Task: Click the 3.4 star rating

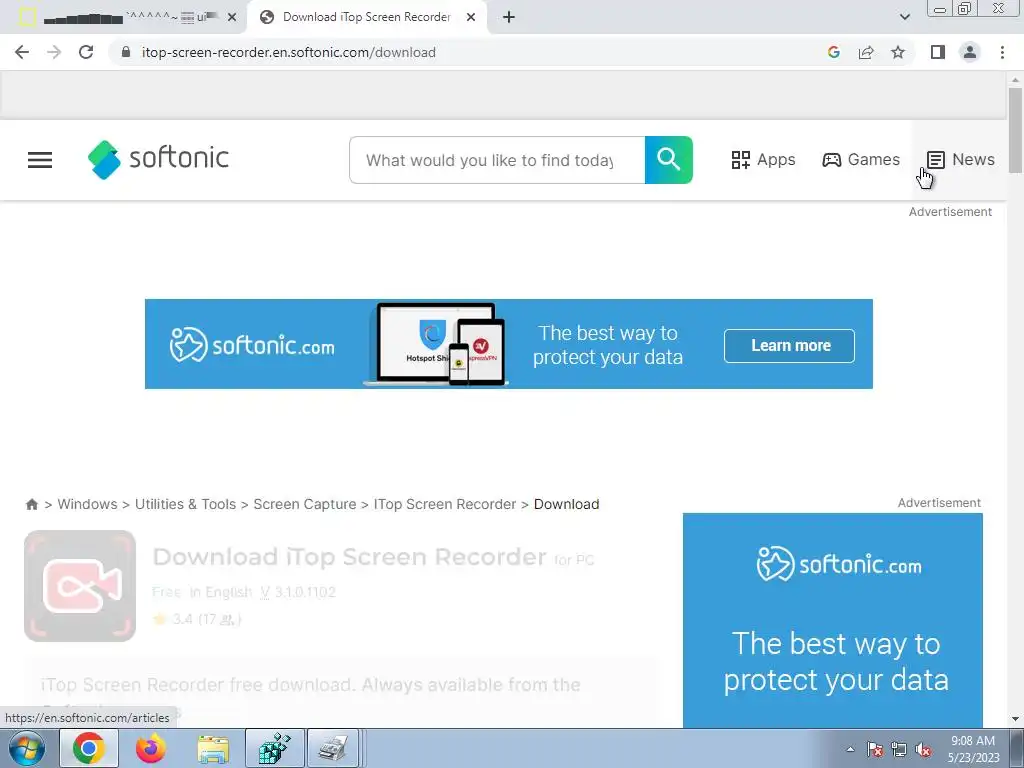Action: click(x=197, y=619)
